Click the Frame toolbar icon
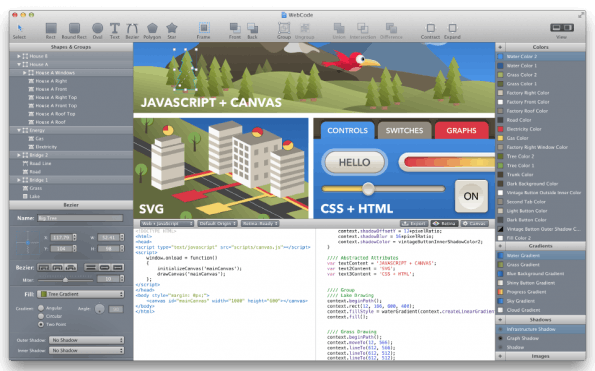The image size is (595, 371). [204, 30]
